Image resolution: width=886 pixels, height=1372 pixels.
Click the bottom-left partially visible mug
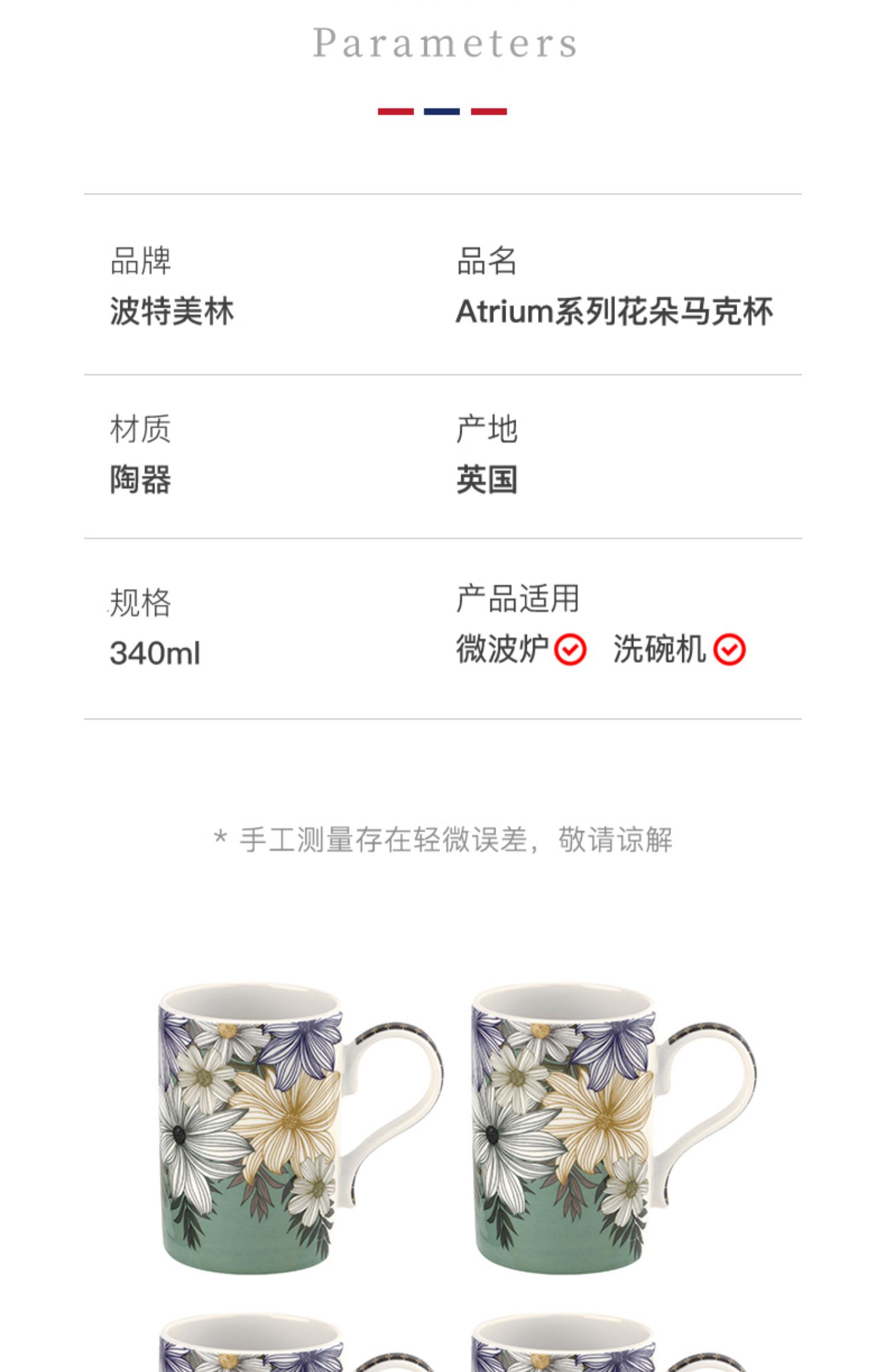click(x=295, y=1351)
